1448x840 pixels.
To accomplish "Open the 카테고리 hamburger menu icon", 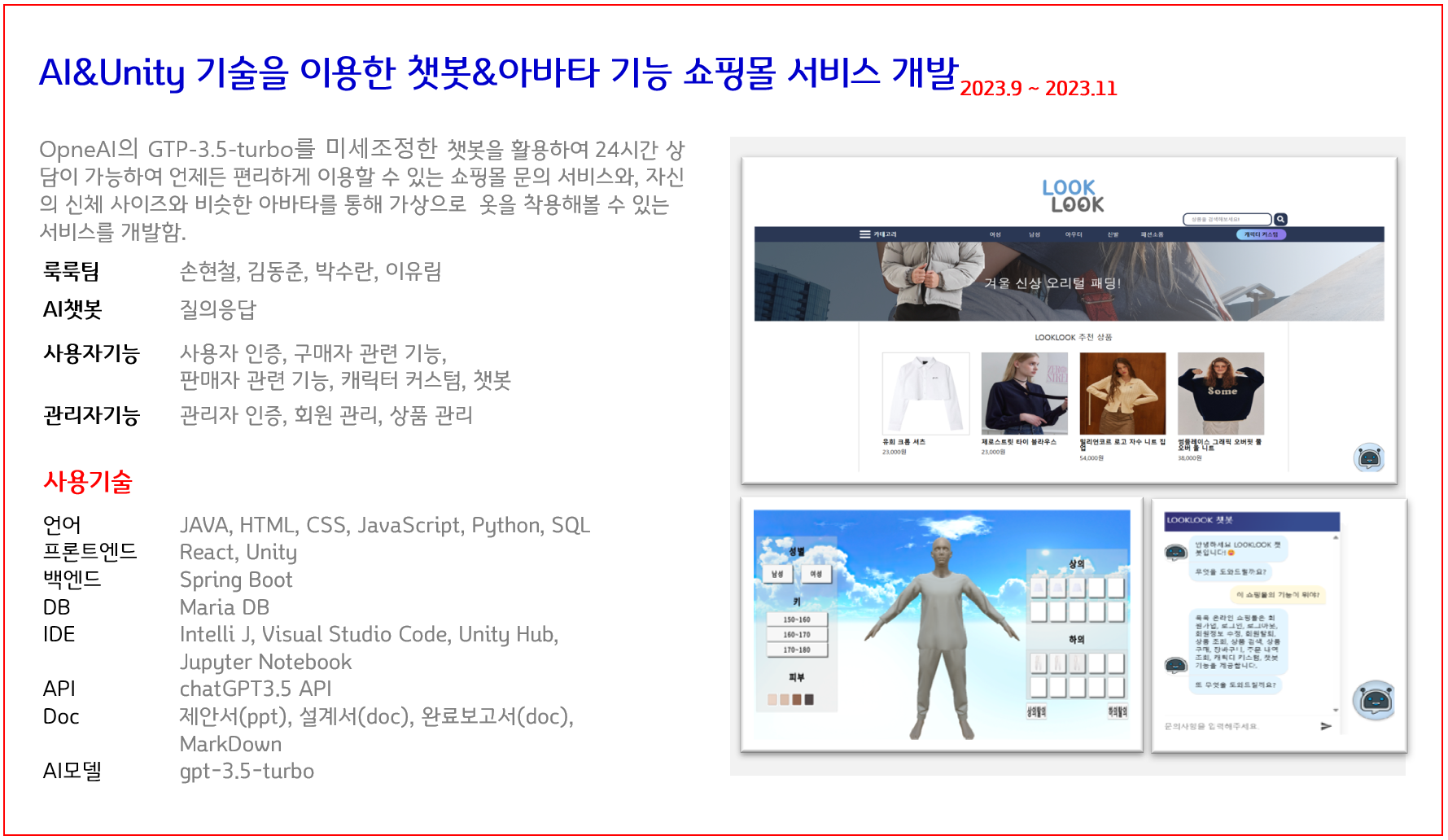I will [864, 234].
